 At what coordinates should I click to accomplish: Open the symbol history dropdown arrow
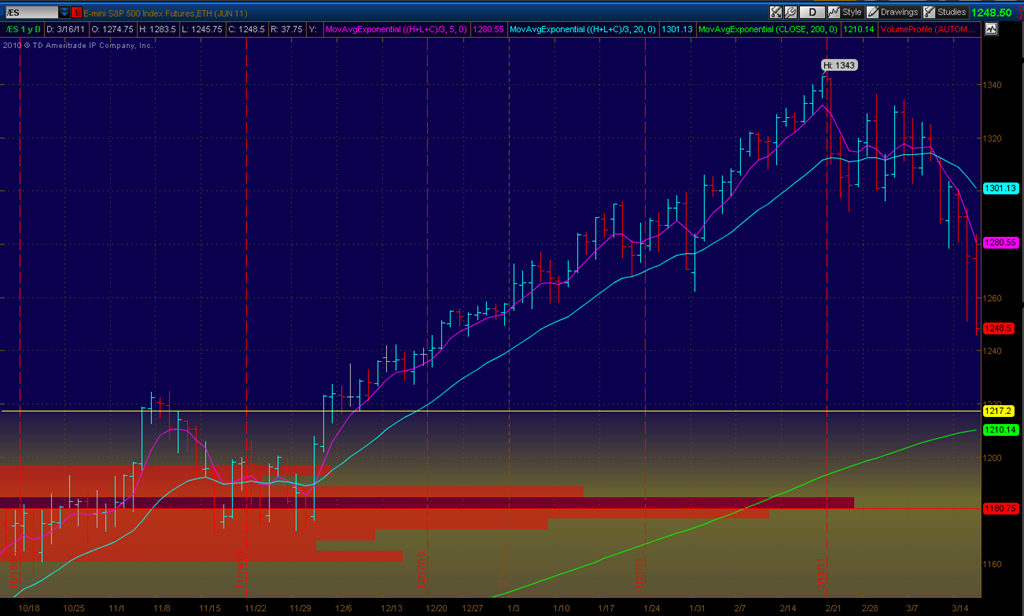point(64,12)
